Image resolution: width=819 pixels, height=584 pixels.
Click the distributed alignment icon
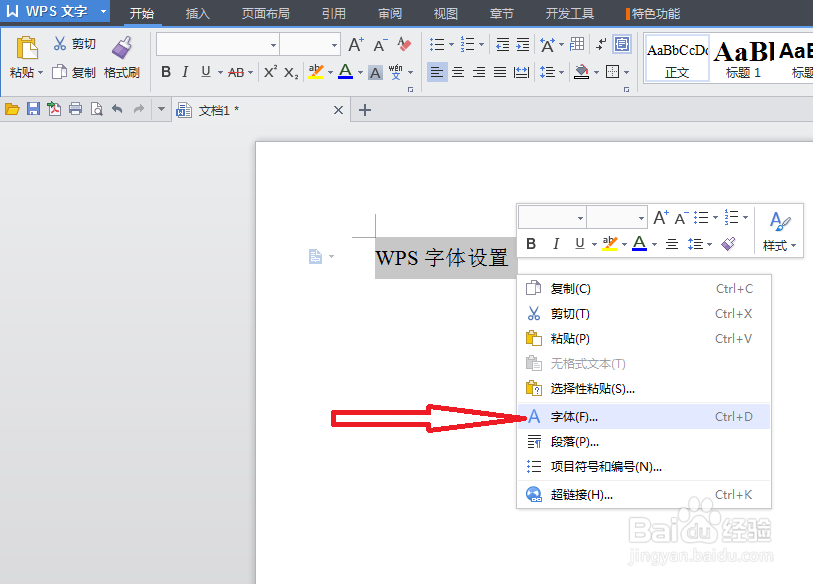(x=521, y=72)
